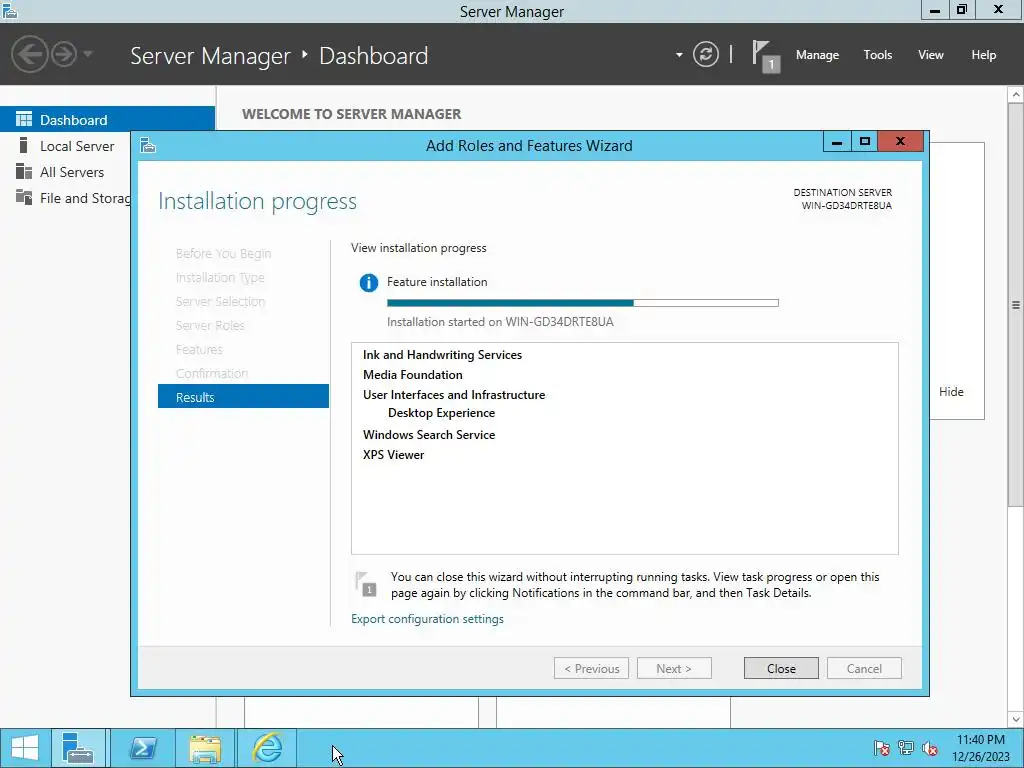Open the Notifications flag icon
Viewport: 1024px width, 768px height.
765,56
